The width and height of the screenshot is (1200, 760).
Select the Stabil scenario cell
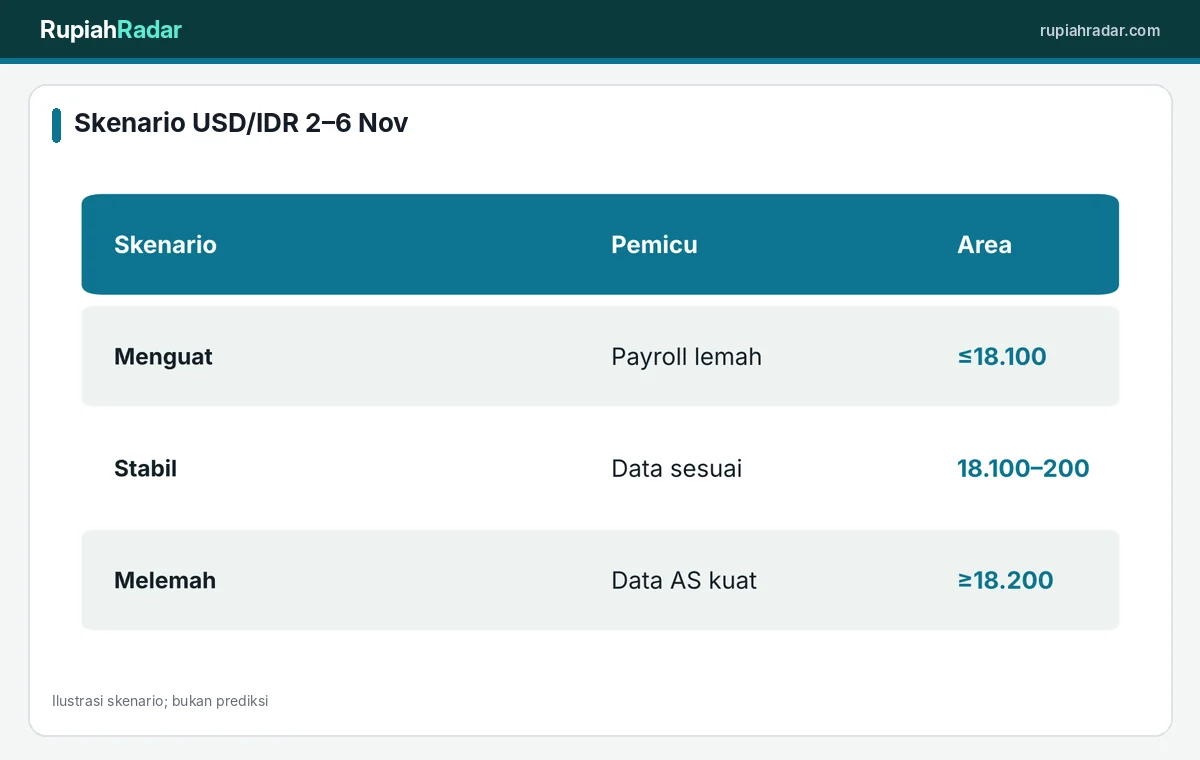[145, 468]
